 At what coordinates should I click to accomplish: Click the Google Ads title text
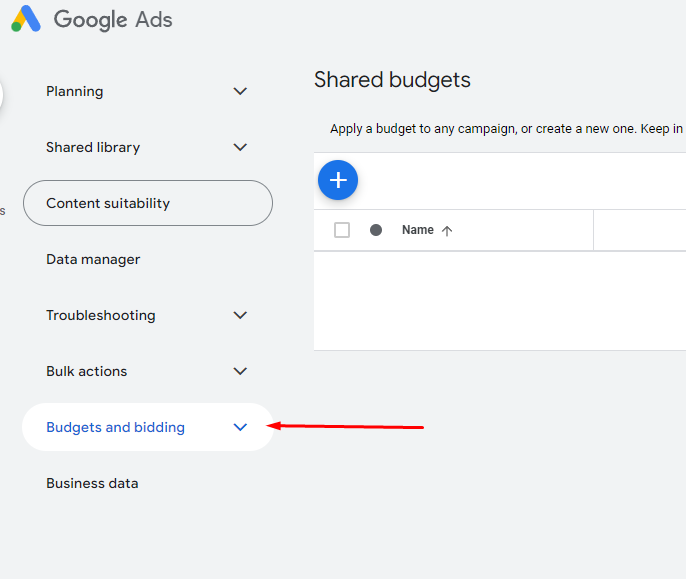coord(113,19)
